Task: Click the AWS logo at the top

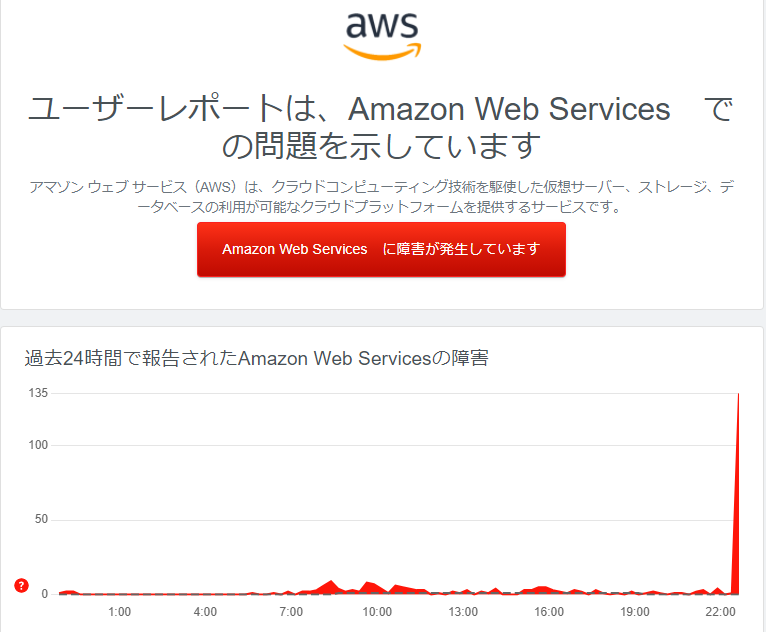Action: pyautogui.click(x=383, y=36)
